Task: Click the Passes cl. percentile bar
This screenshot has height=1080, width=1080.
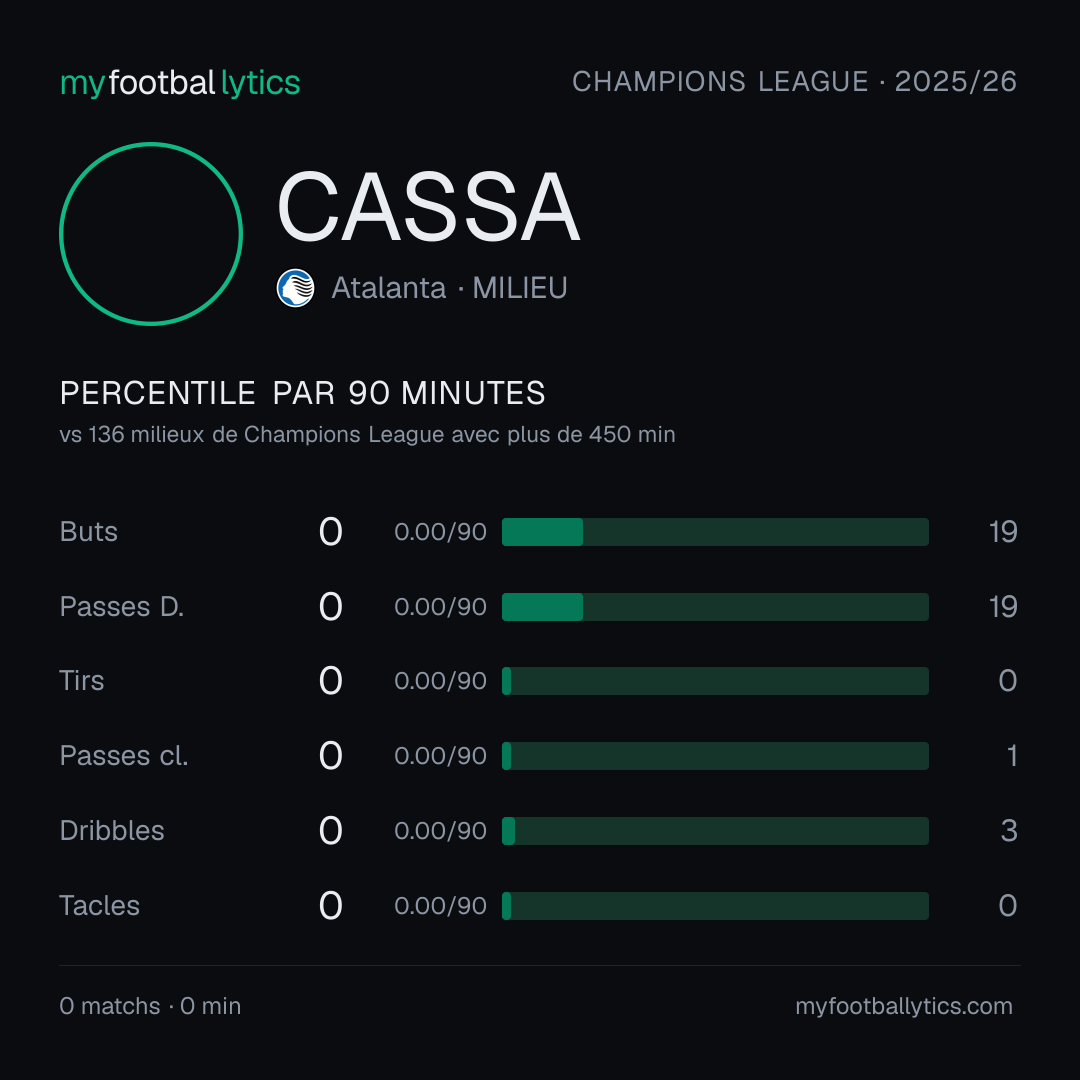Action: click(715, 756)
